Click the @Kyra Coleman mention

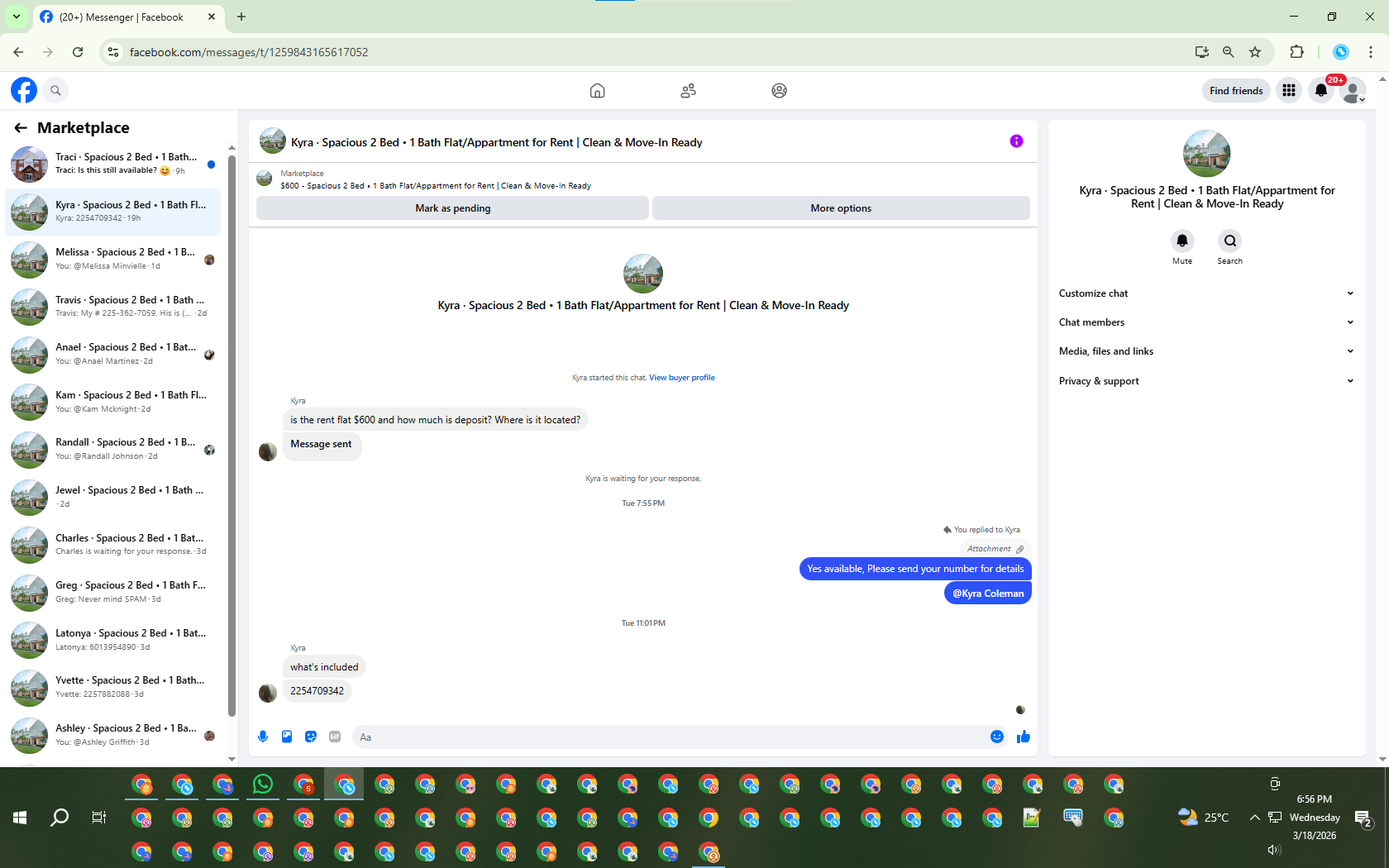[x=988, y=594]
